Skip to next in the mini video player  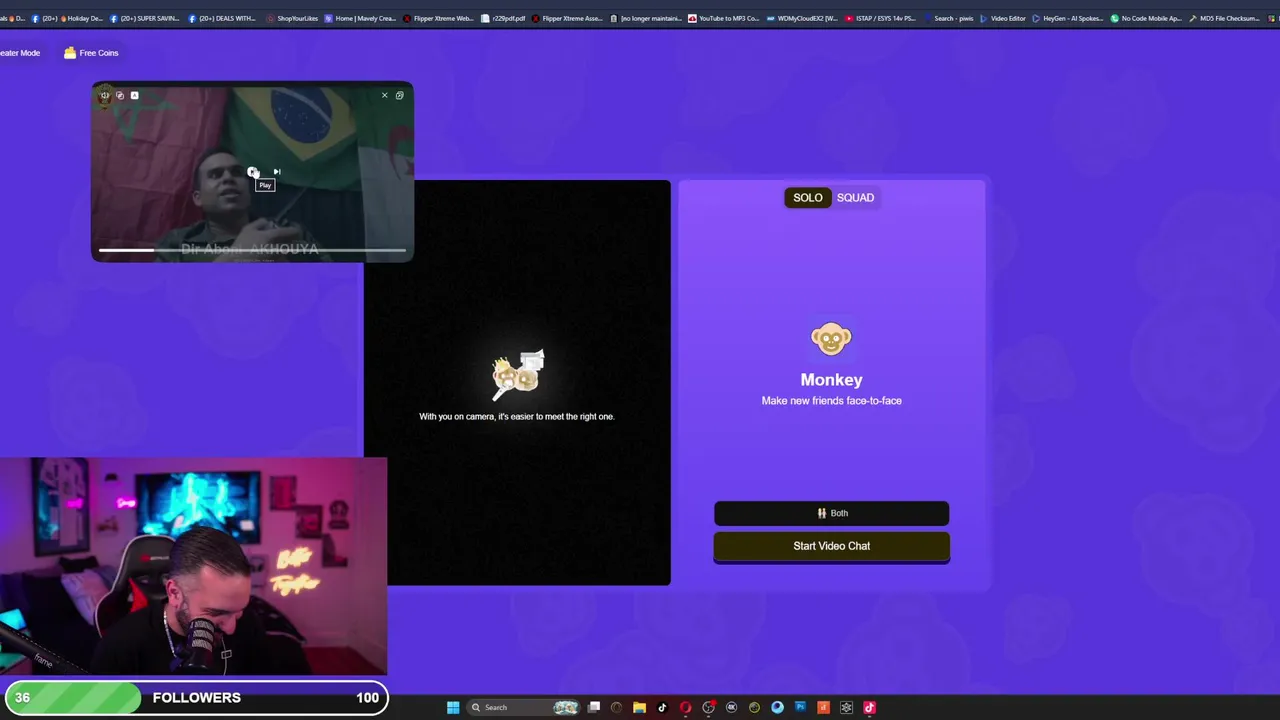click(277, 172)
